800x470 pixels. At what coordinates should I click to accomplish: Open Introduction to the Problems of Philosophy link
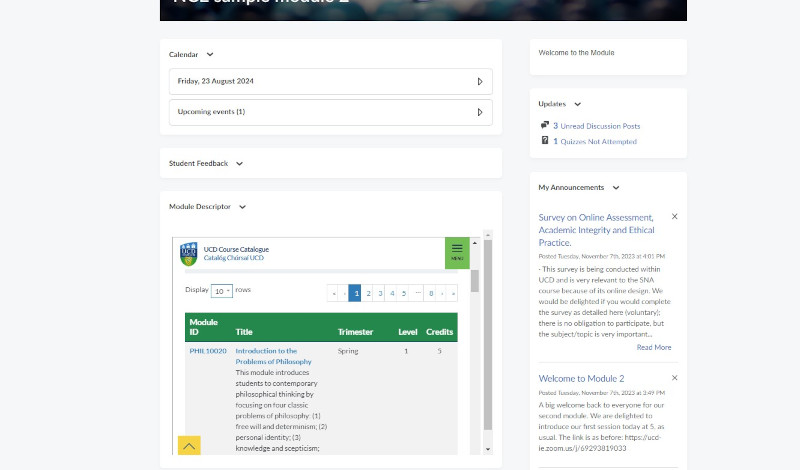coord(273,356)
